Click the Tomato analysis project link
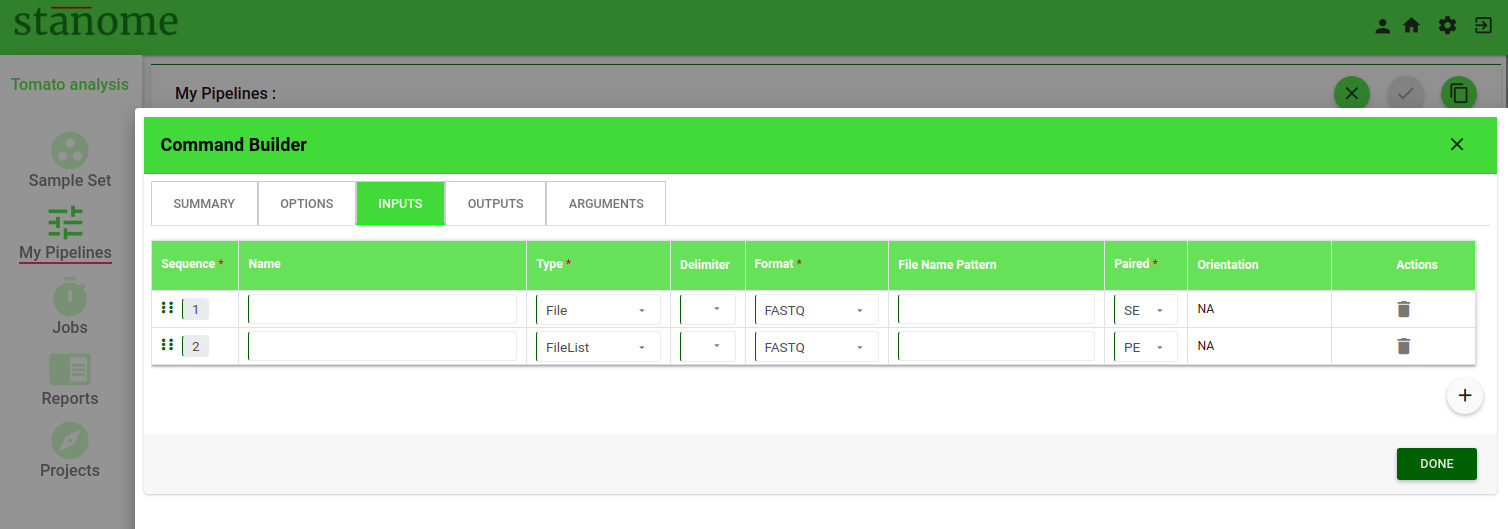The height and width of the screenshot is (529, 1508). [70, 84]
